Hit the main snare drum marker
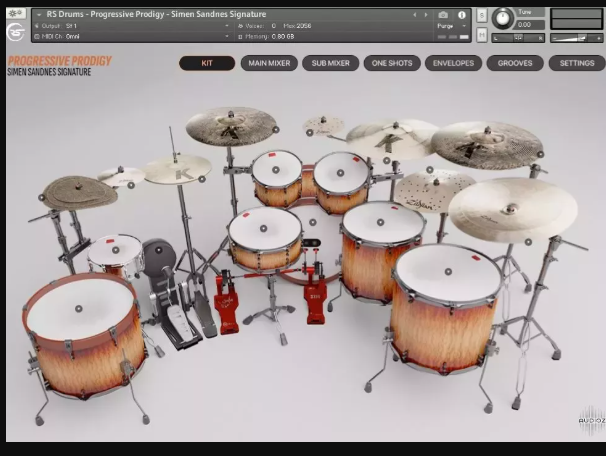This screenshot has height=456, width=606. coord(263,228)
